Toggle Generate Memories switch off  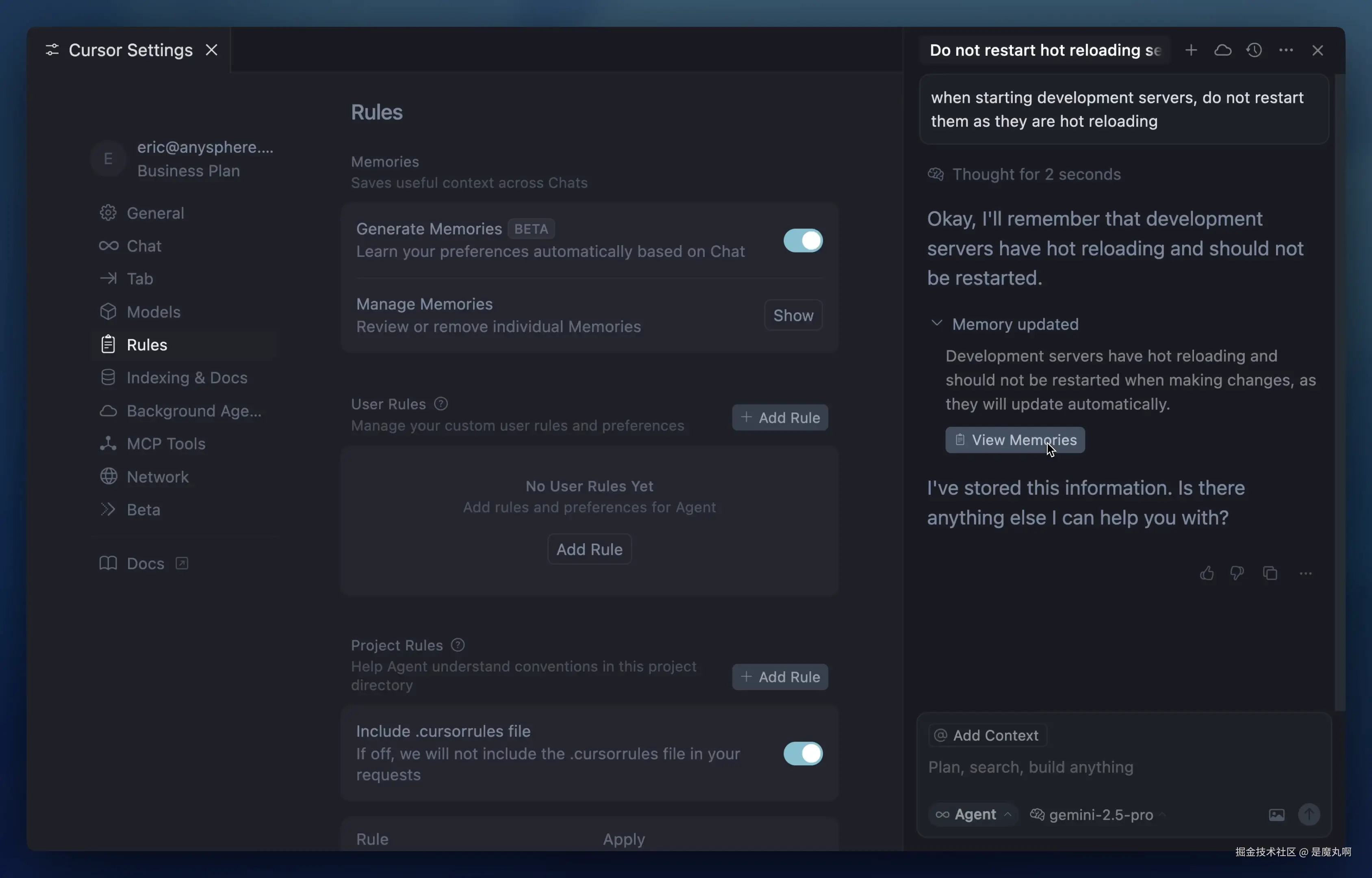coord(803,241)
